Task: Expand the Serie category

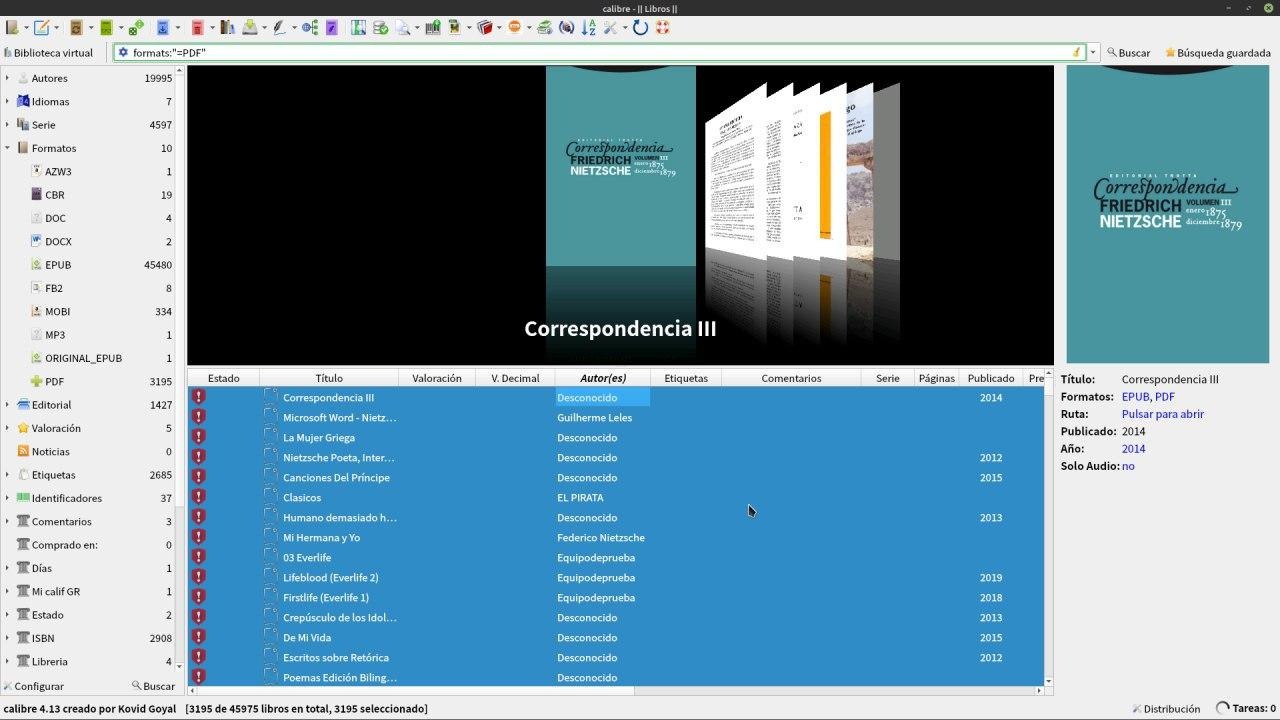Action: coord(7,125)
